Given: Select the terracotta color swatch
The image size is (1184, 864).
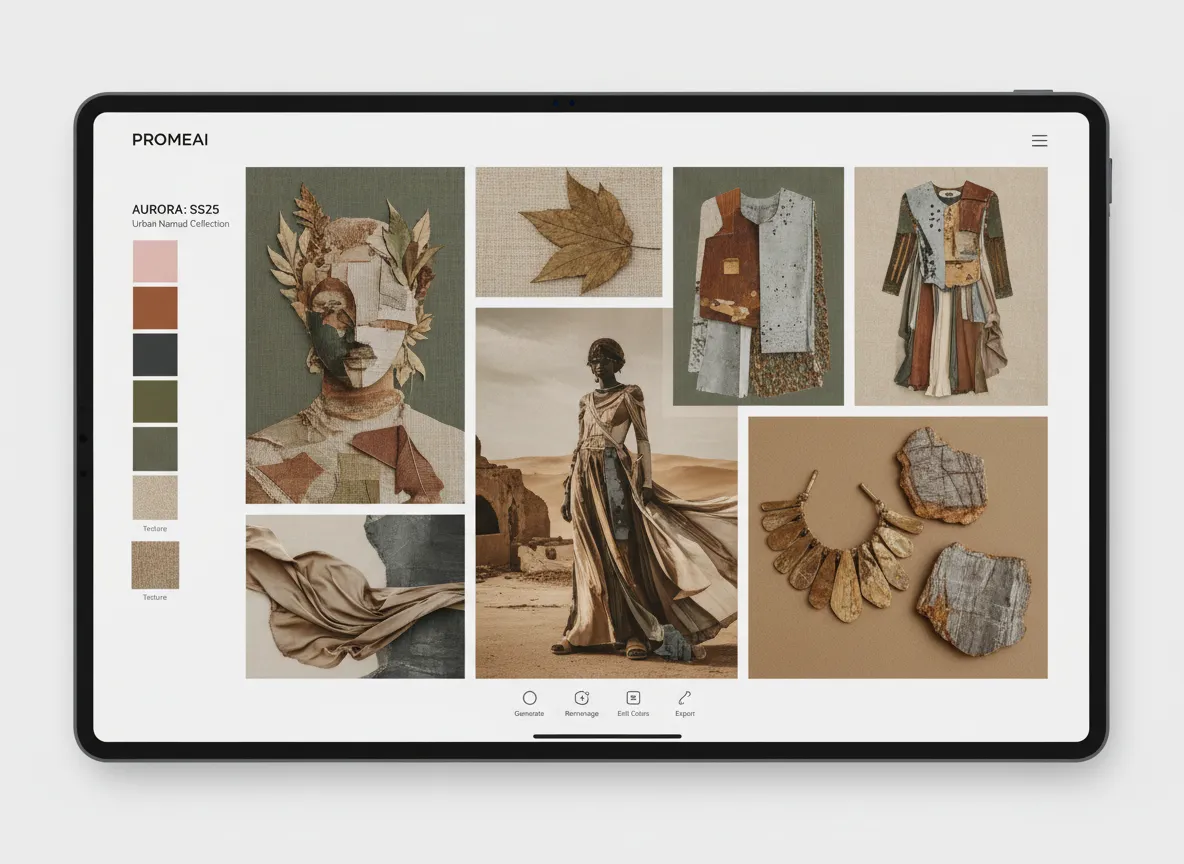Looking at the screenshot, I should point(154,307).
